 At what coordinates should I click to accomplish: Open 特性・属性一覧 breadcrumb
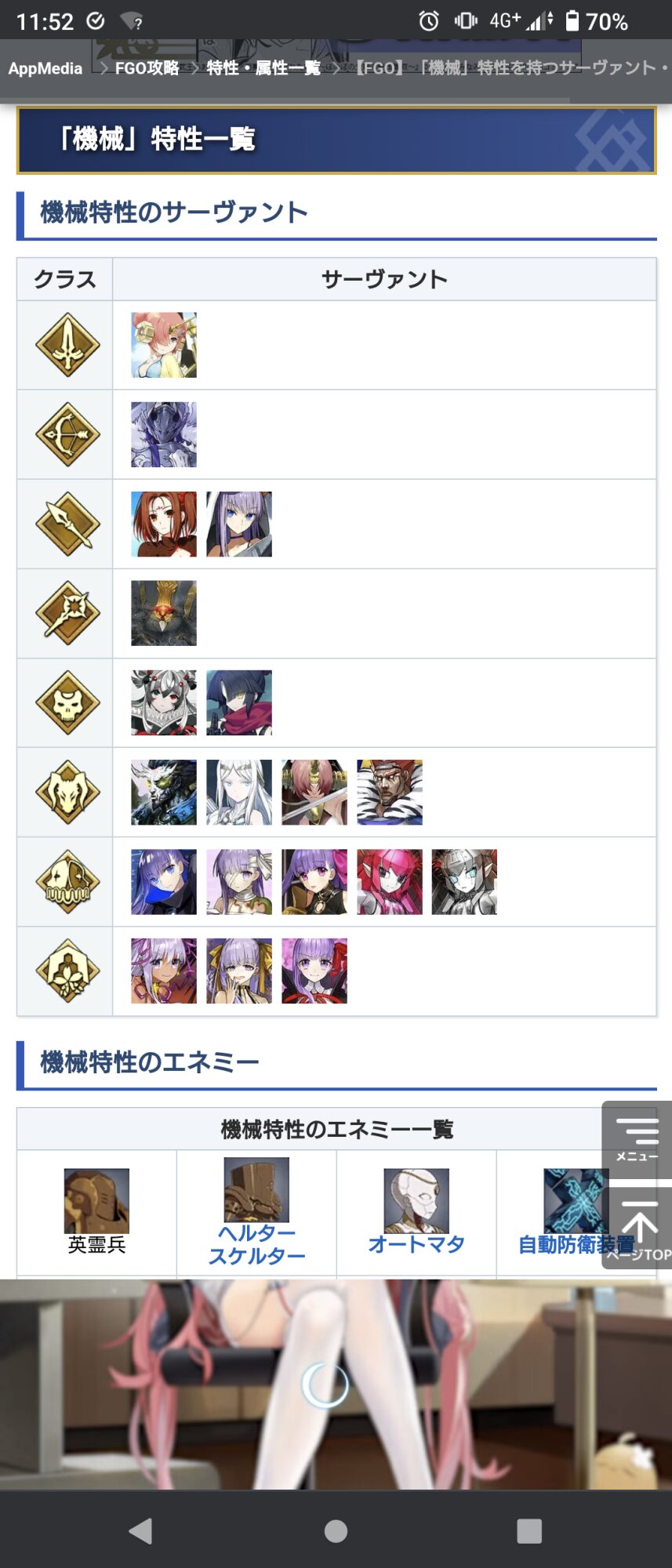click(x=263, y=68)
